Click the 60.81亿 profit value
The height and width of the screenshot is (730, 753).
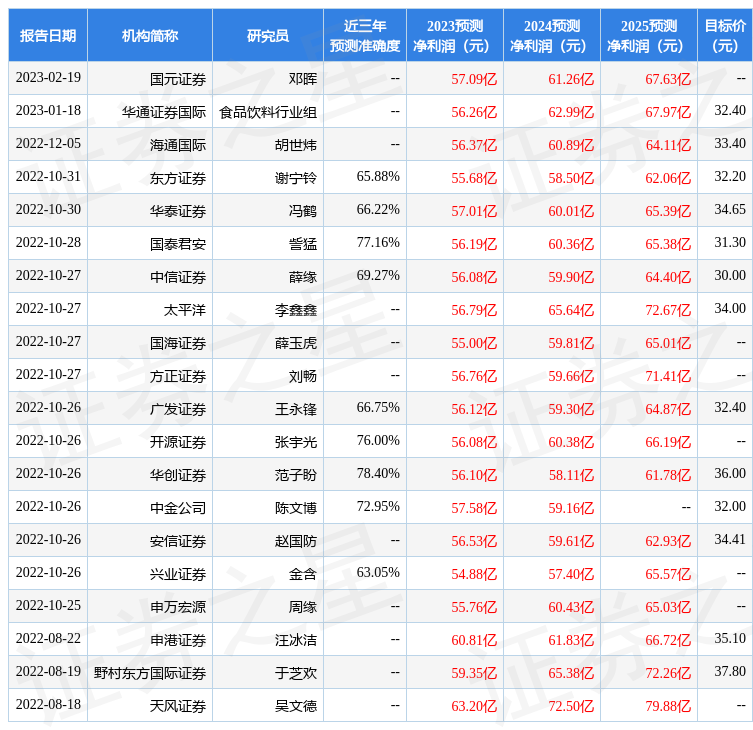pos(474,640)
